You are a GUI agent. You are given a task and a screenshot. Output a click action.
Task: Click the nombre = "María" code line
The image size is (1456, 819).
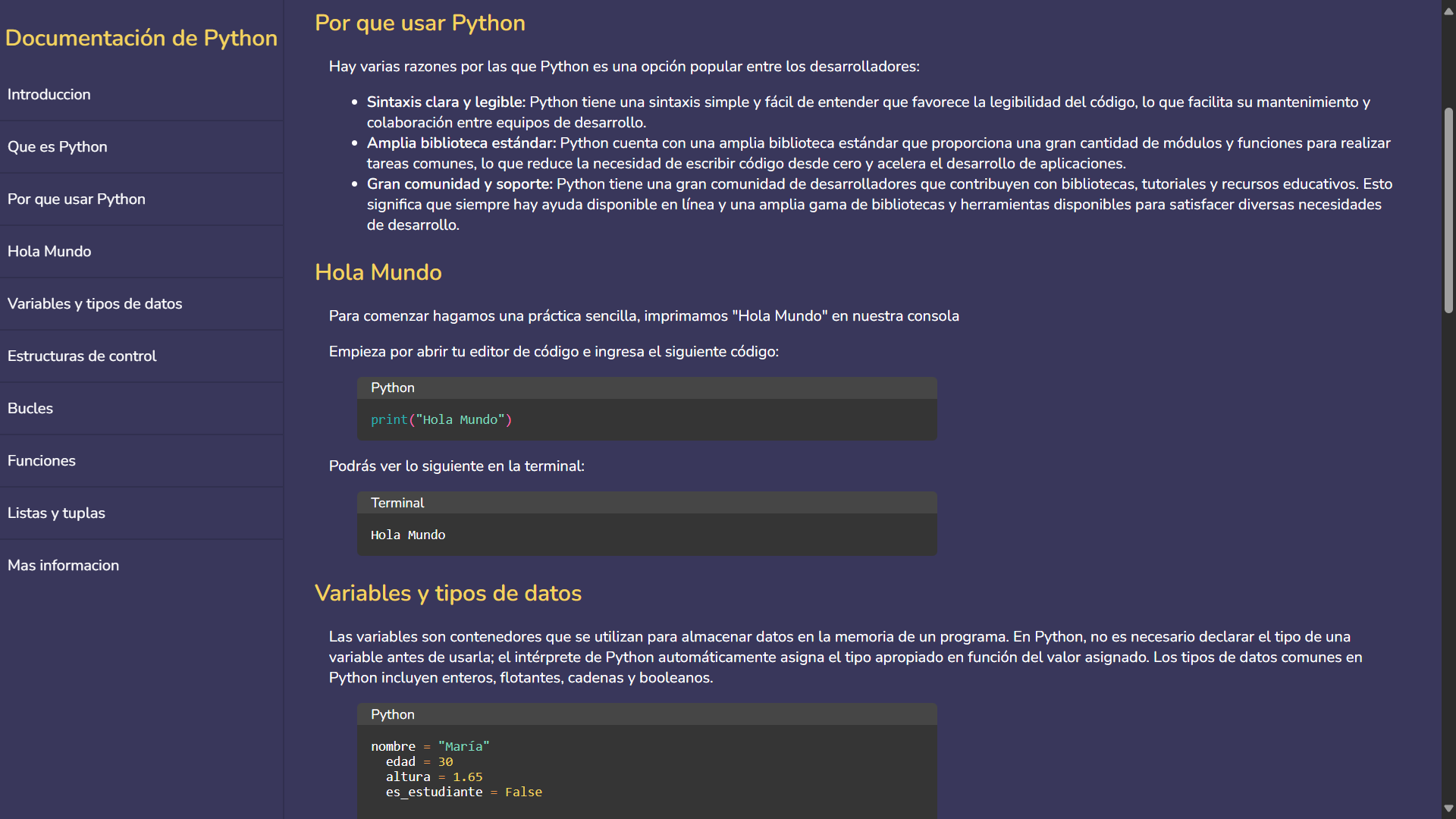point(430,747)
